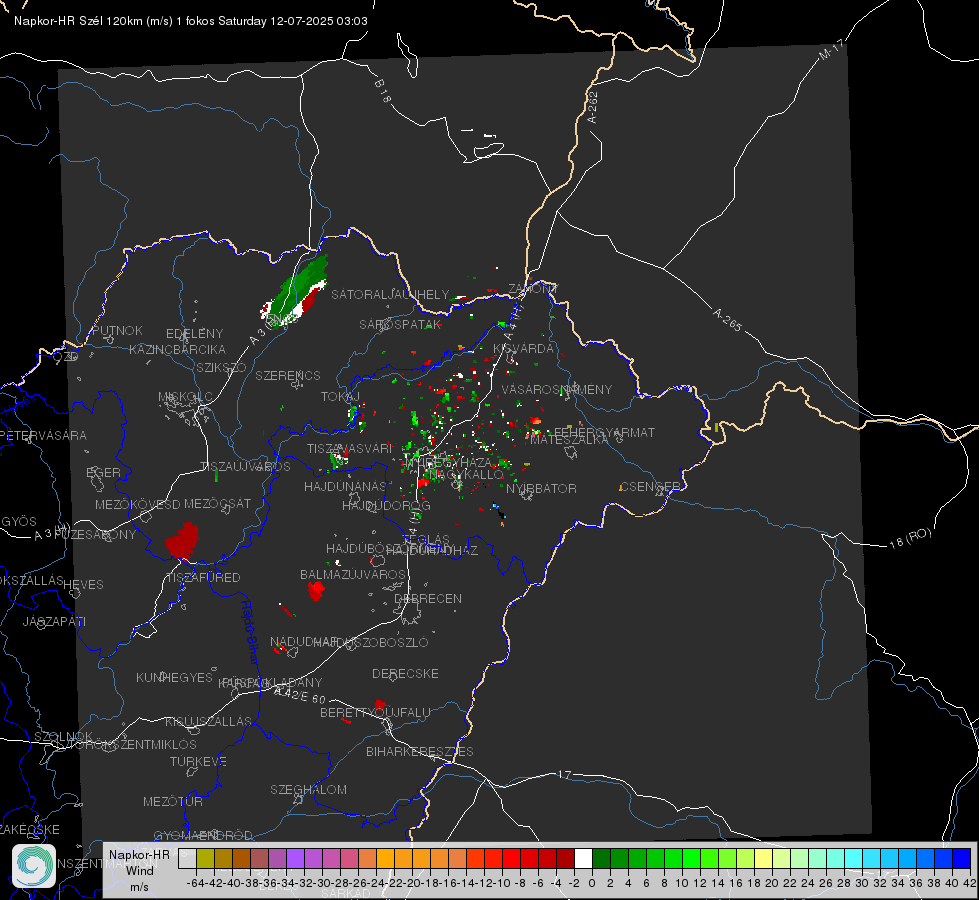
Task: Click the swirl logo icon in bottom-left corner
Action: [x=34, y=866]
